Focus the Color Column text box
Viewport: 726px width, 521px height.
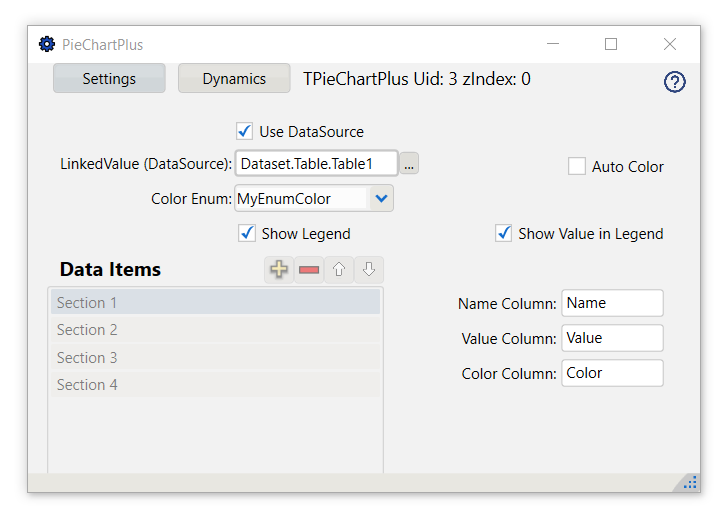(612, 373)
